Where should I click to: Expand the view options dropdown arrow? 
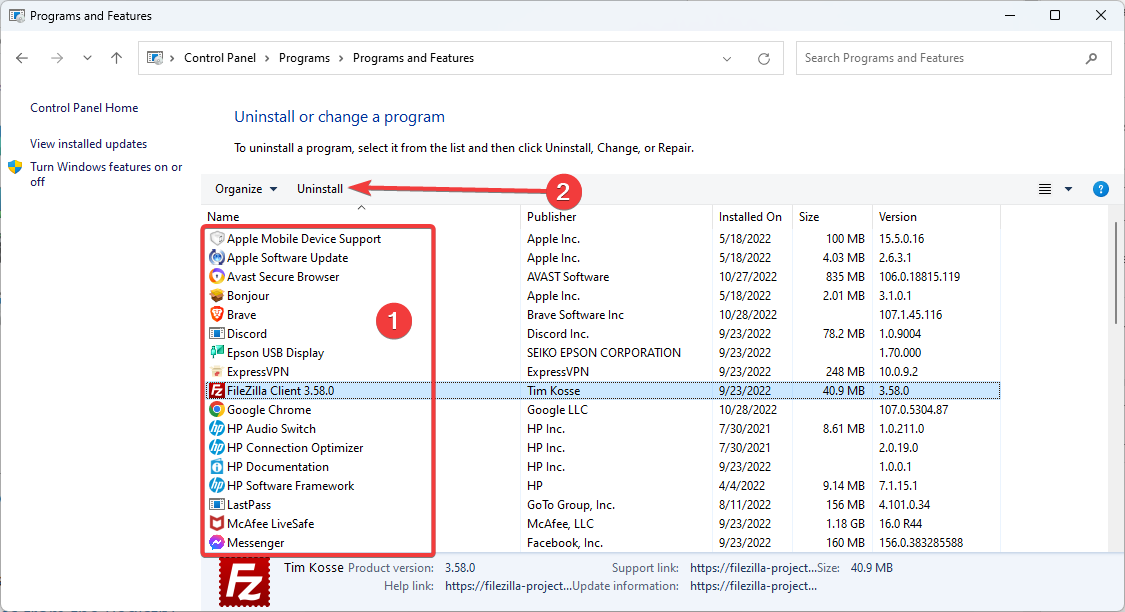pyautogui.click(x=1068, y=189)
